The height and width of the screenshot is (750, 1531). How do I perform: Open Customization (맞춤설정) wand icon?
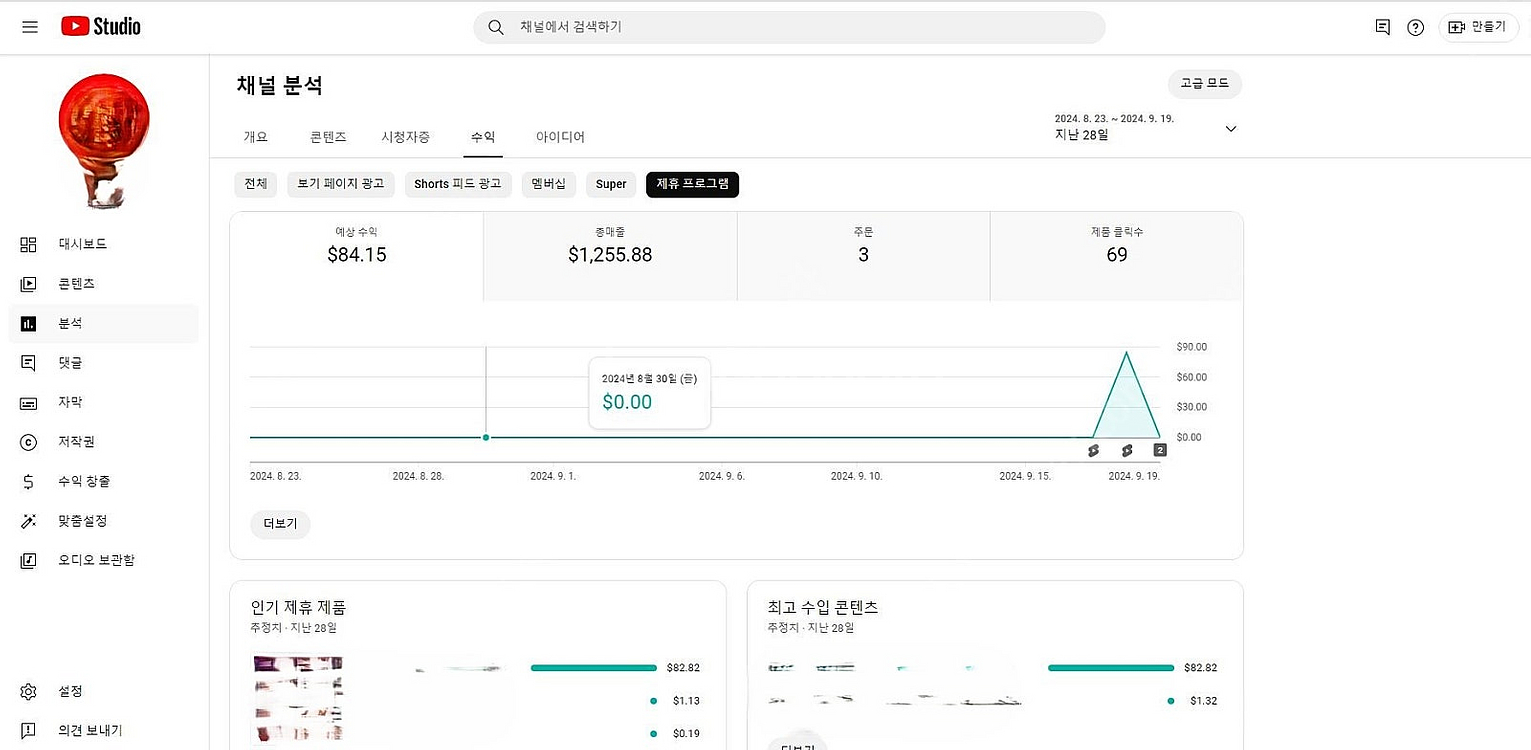(x=28, y=521)
